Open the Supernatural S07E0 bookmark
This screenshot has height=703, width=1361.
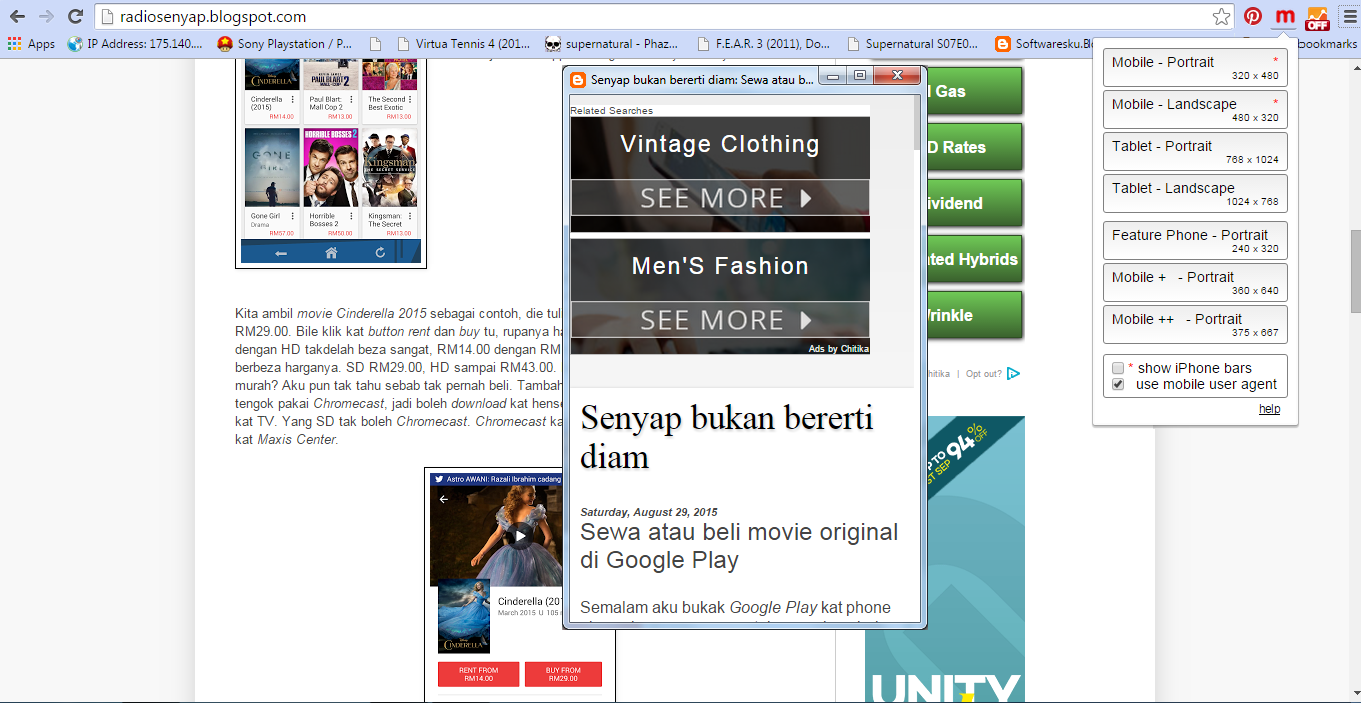point(913,44)
